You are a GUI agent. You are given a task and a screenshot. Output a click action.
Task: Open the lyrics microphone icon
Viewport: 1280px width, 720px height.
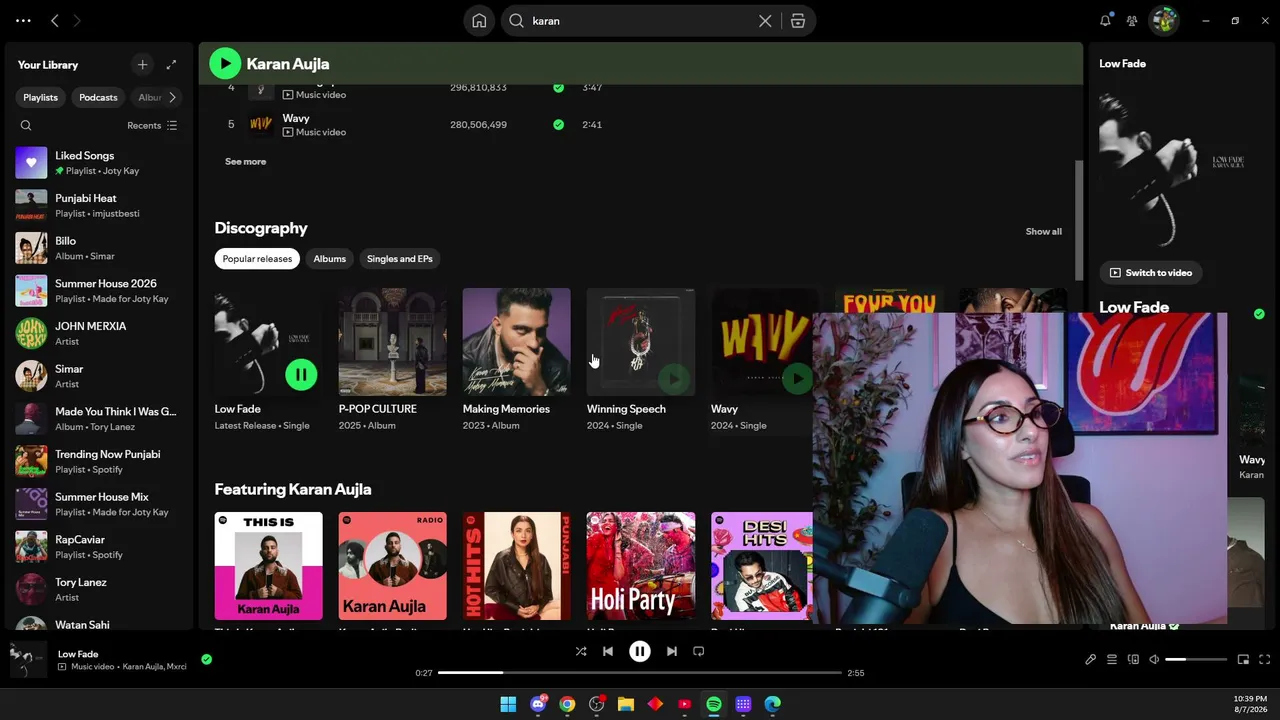tap(1091, 659)
